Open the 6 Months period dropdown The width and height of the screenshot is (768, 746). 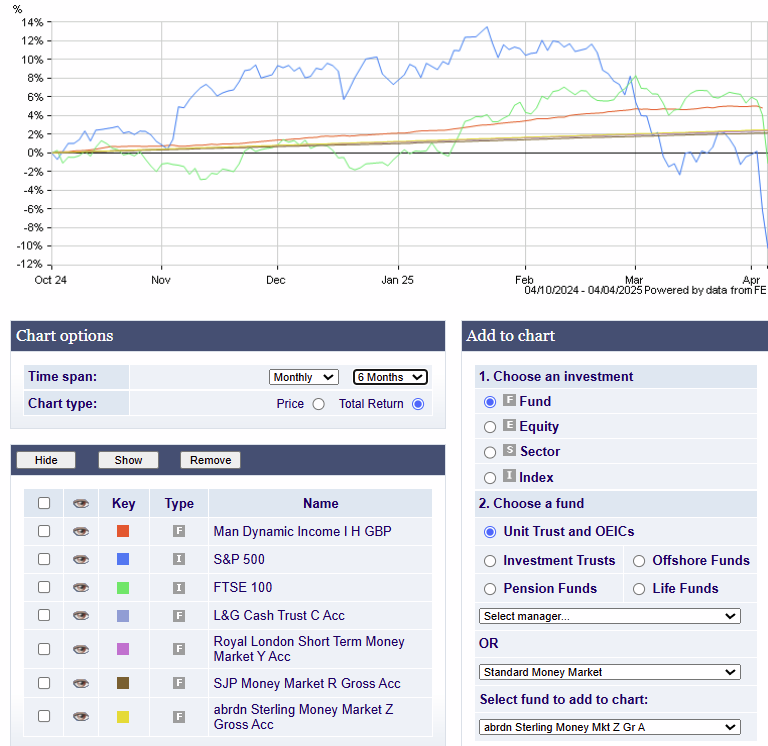[390, 377]
